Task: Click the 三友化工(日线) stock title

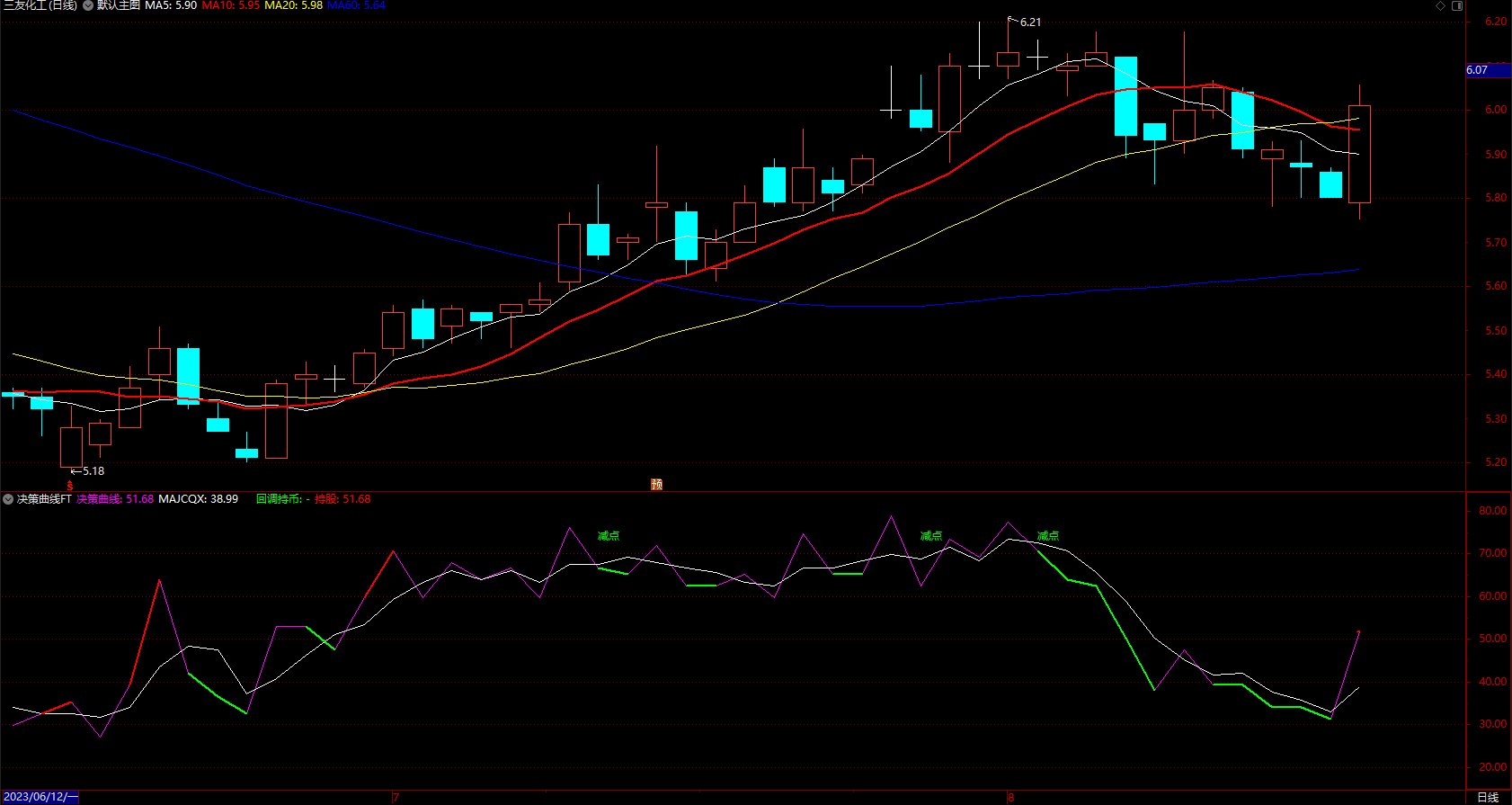Action: [40, 5]
